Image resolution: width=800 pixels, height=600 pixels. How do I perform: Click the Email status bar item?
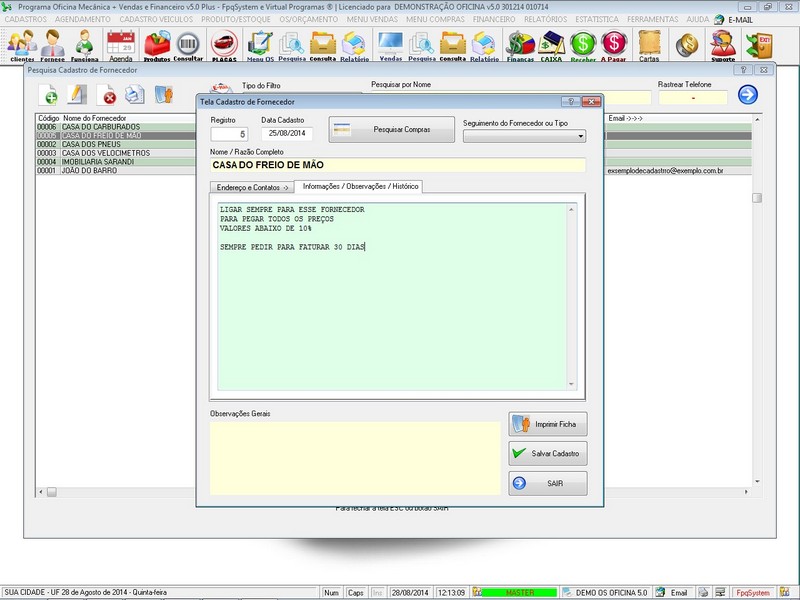[x=673, y=592]
